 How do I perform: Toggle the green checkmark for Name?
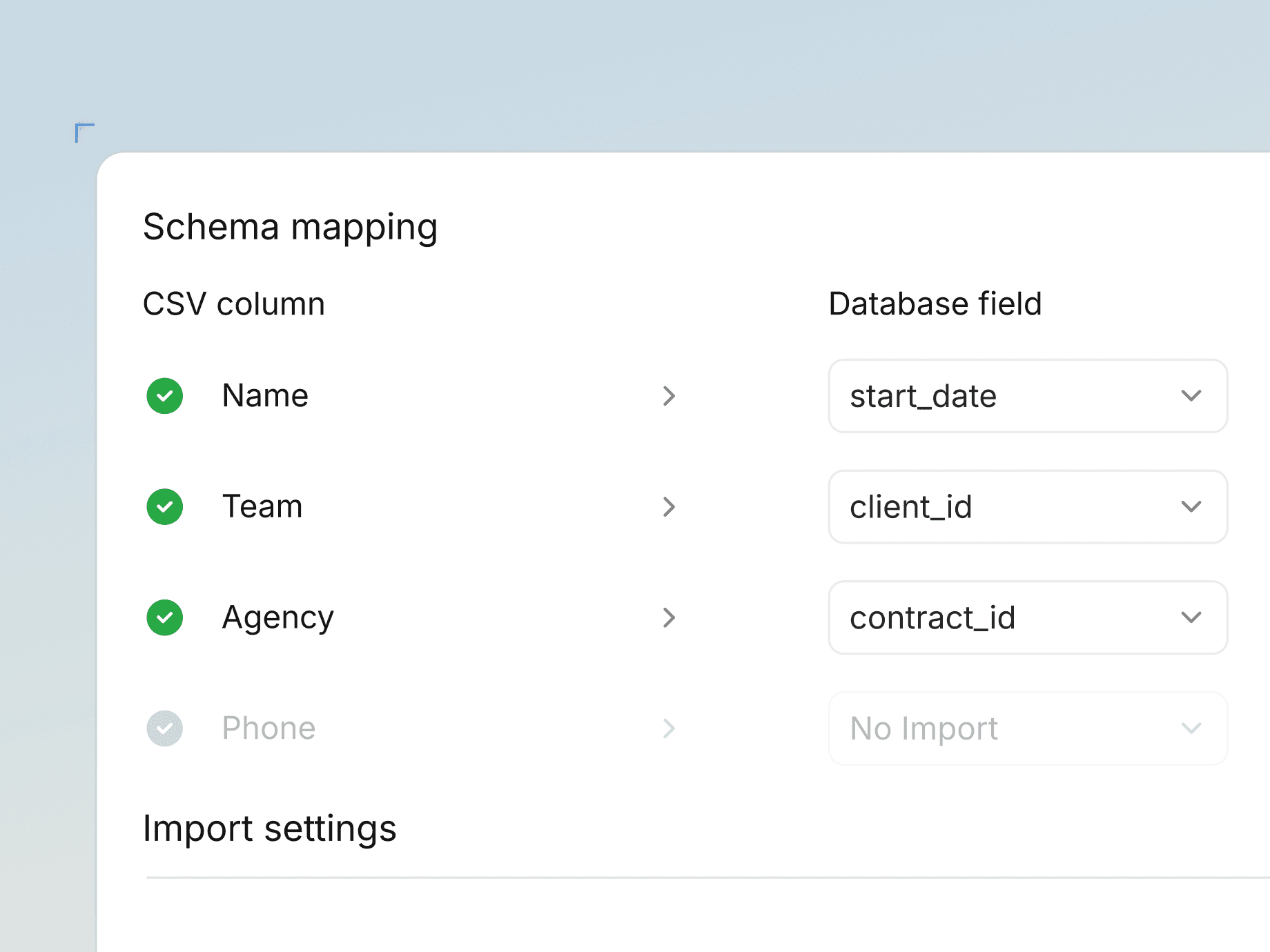165,396
